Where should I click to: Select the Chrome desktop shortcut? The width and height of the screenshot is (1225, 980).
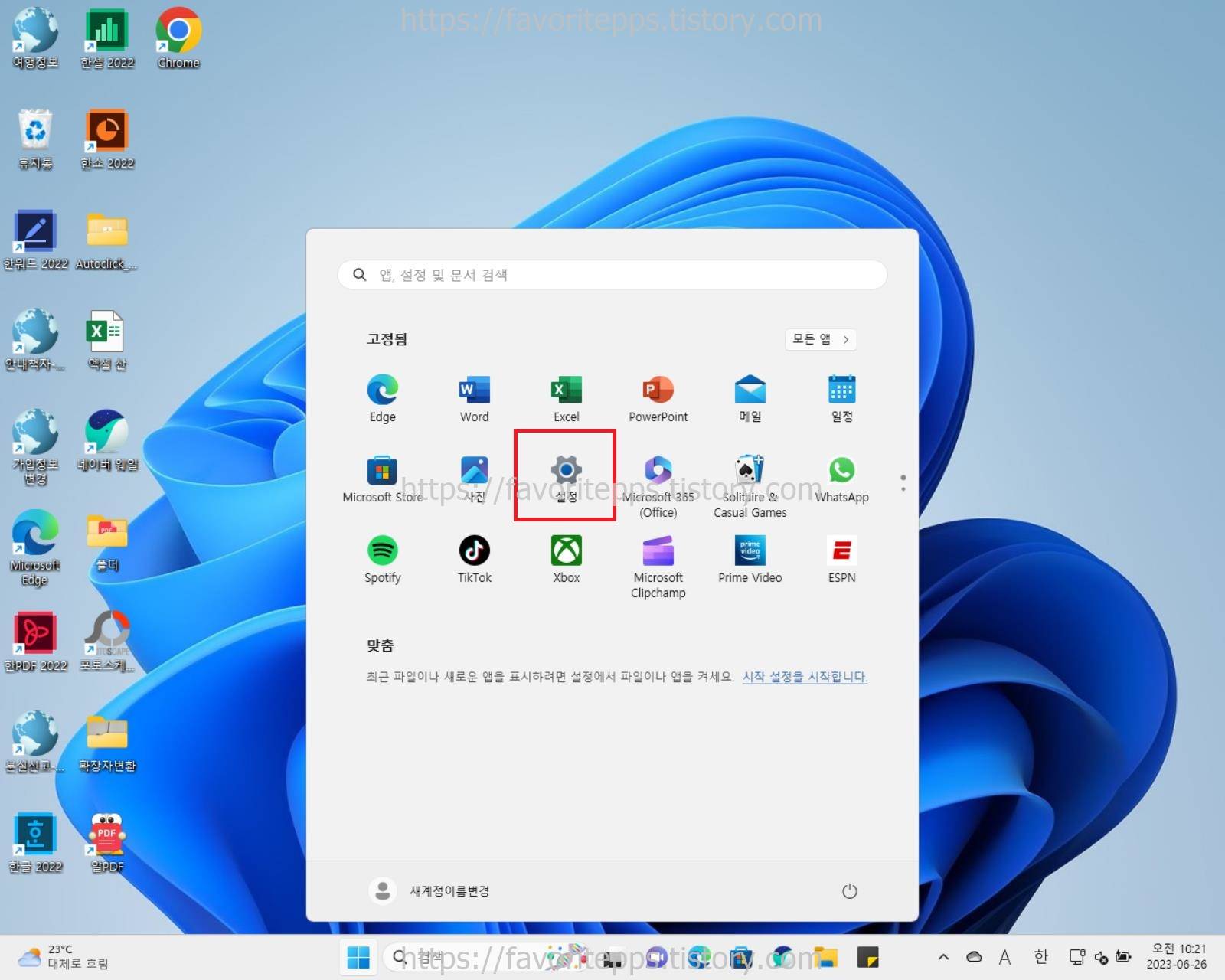pos(178,38)
